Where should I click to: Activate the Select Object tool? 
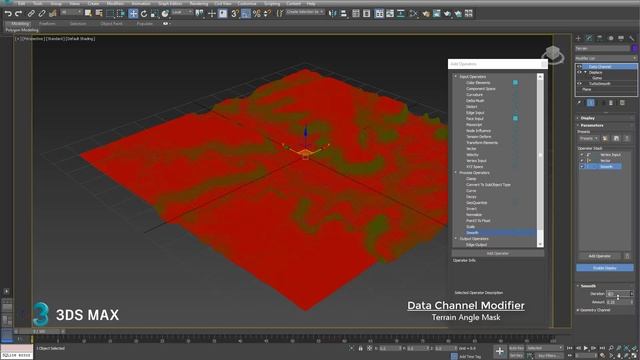pos(88,13)
